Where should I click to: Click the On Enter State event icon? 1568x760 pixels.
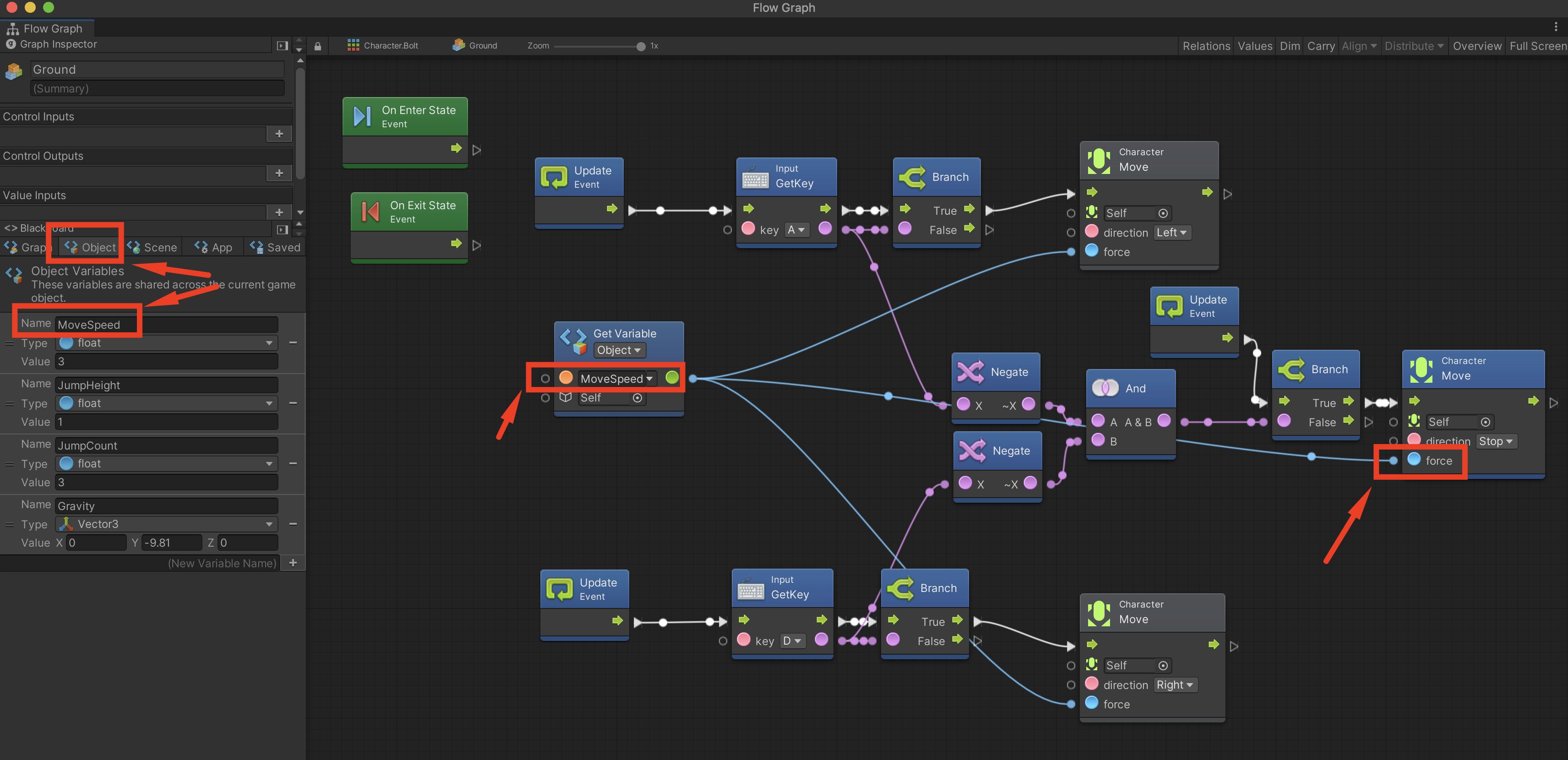tap(363, 116)
